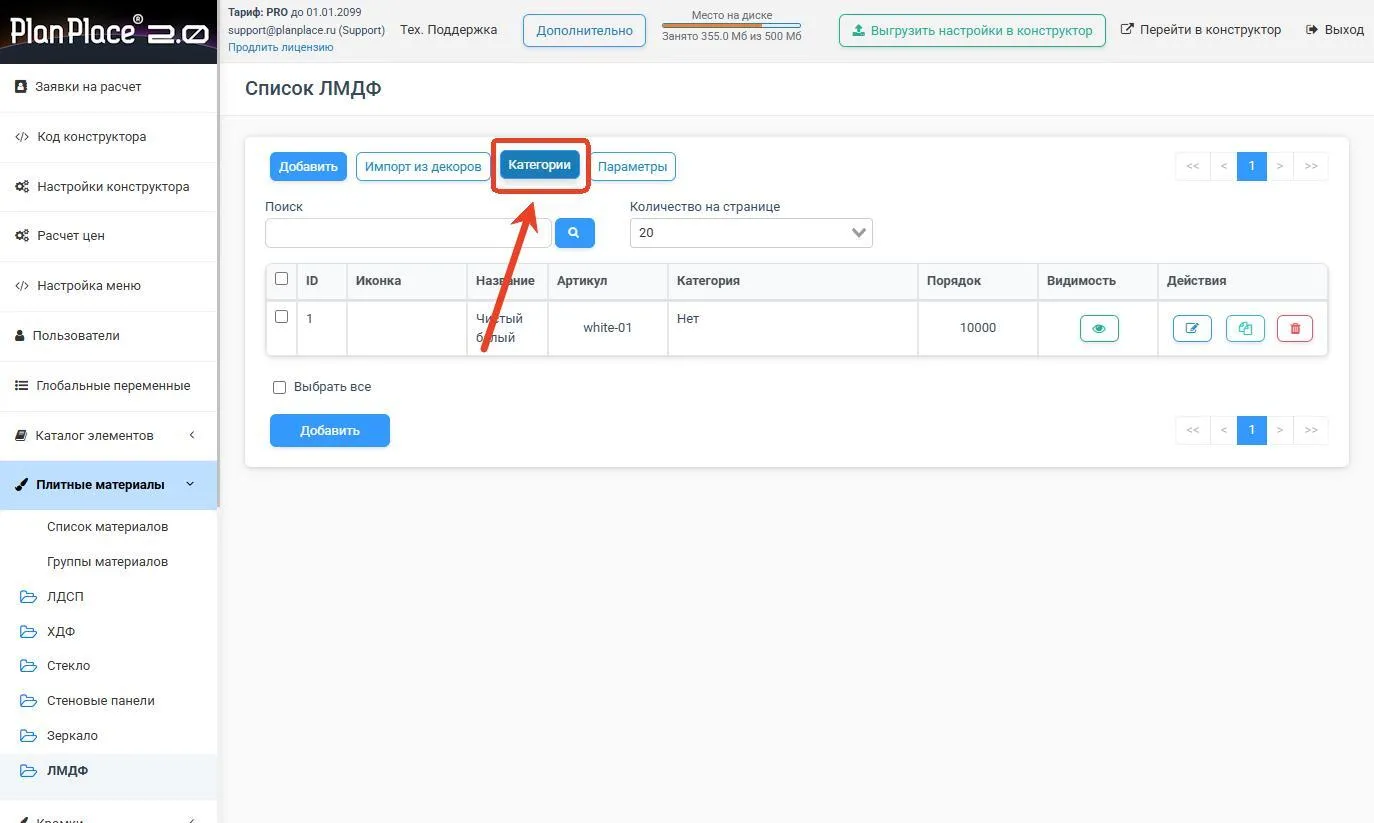Click bottom pagination previous < button
The width and height of the screenshot is (1374, 823).
click(1223, 430)
